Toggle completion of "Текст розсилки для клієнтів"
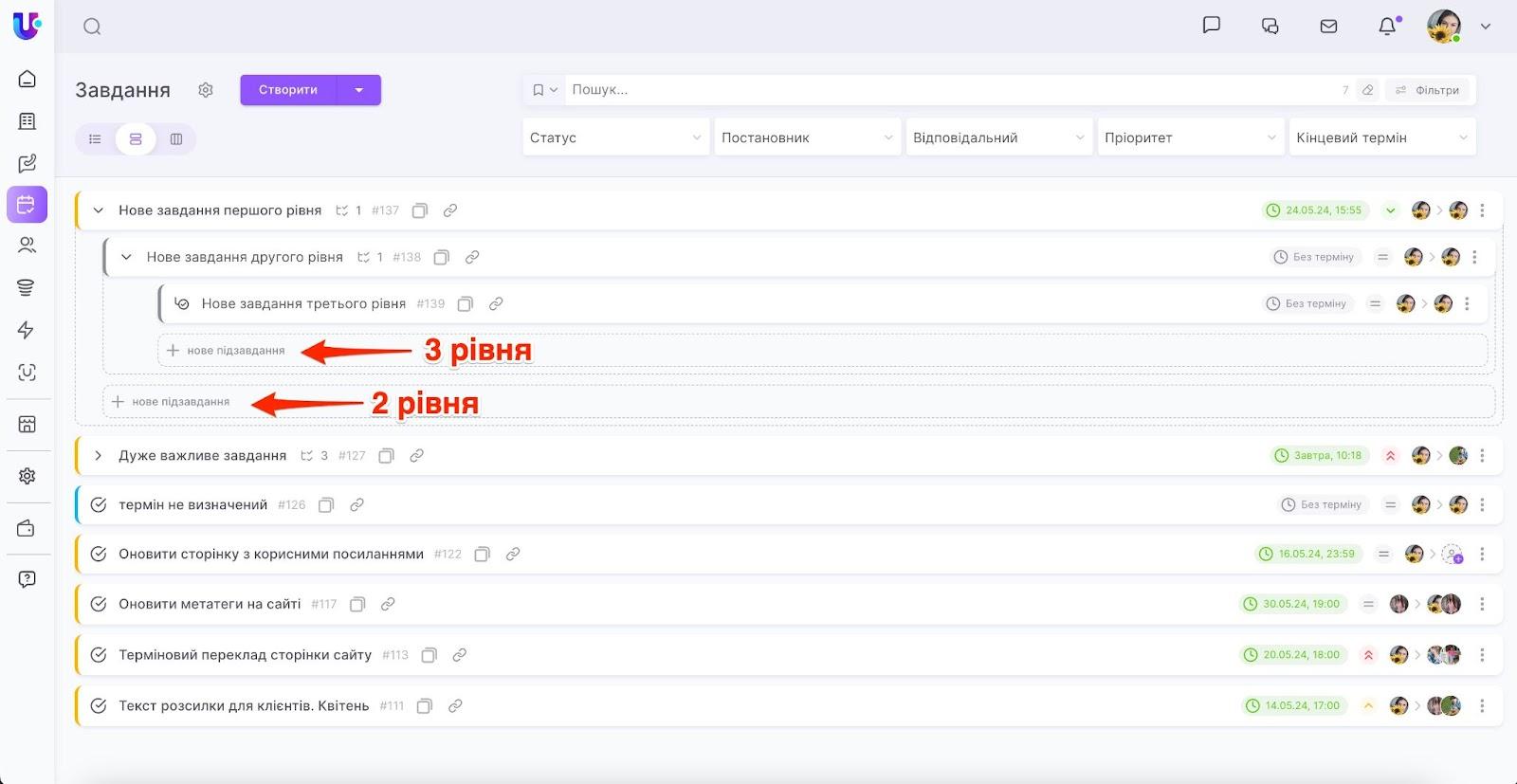This screenshot has width=1517, height=784. [99, 705]
